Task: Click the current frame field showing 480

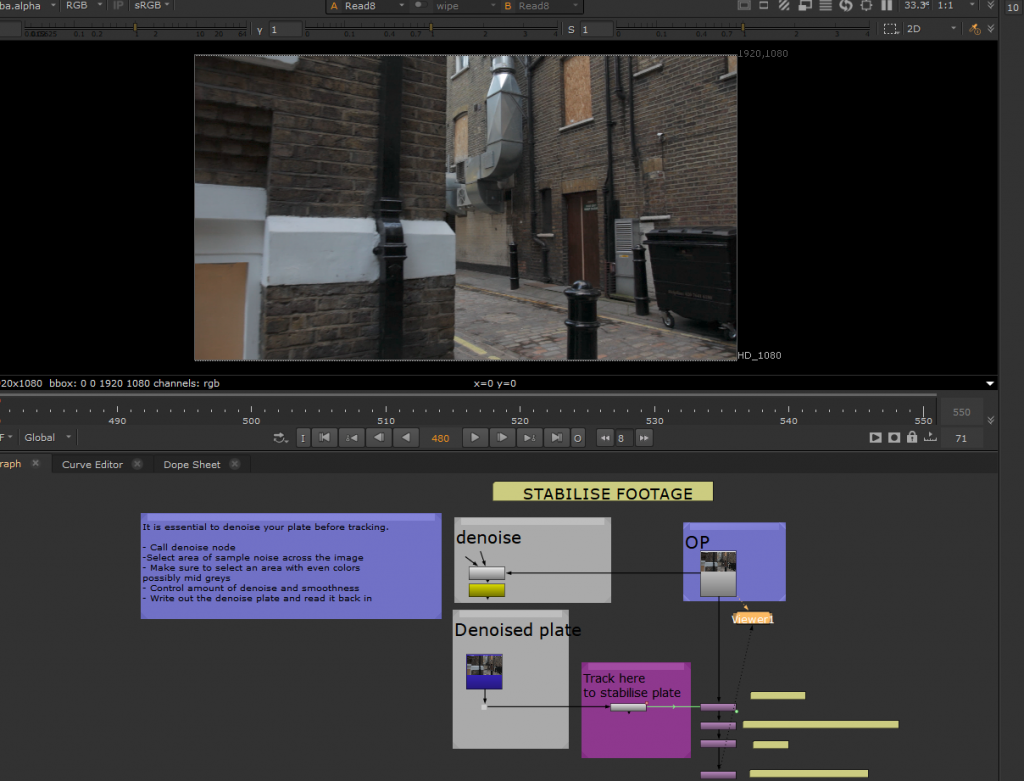Action: pyautogui.click(x=440, y=438)
